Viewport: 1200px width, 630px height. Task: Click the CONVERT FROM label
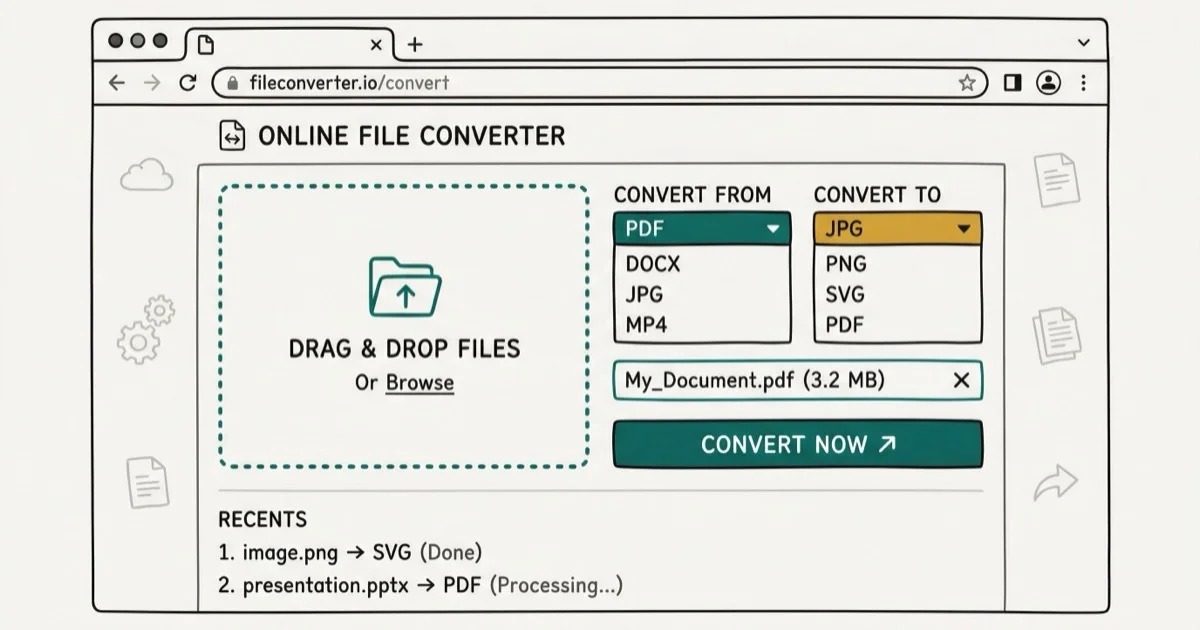click(692, 195)
